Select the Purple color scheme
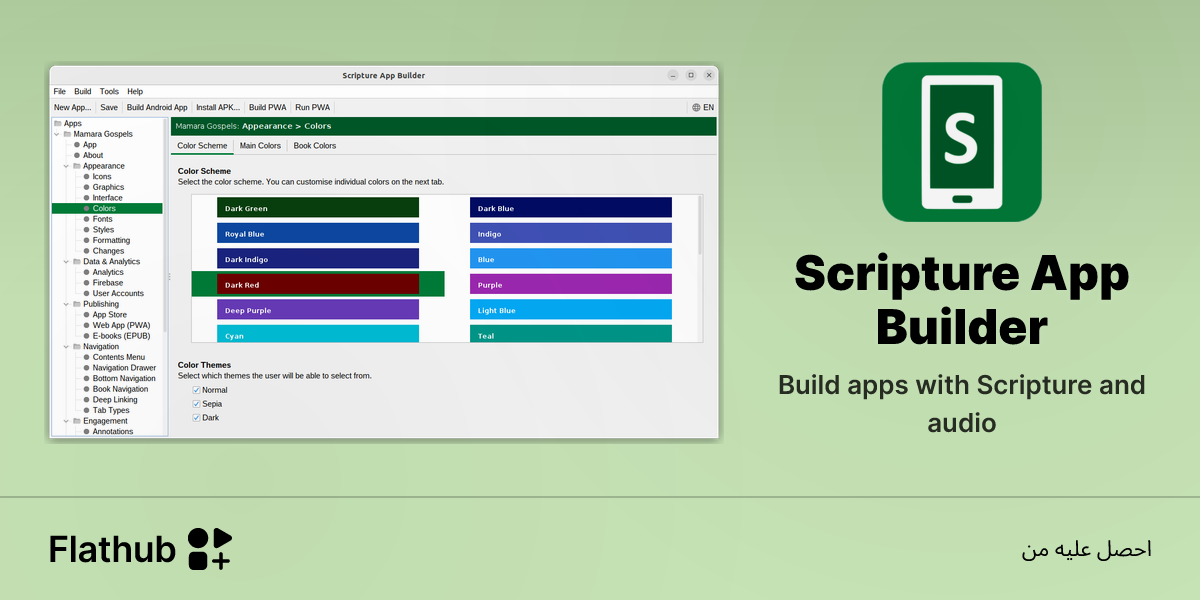Screen dimensions: 1200x600 point(571,285)
